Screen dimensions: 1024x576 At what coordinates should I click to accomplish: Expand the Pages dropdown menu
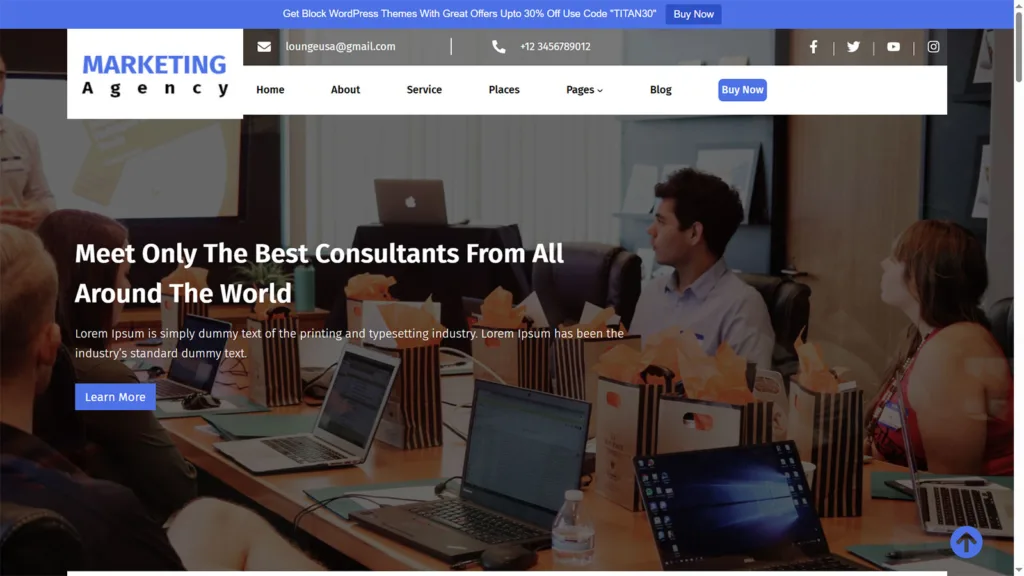(x=584, y=90)
